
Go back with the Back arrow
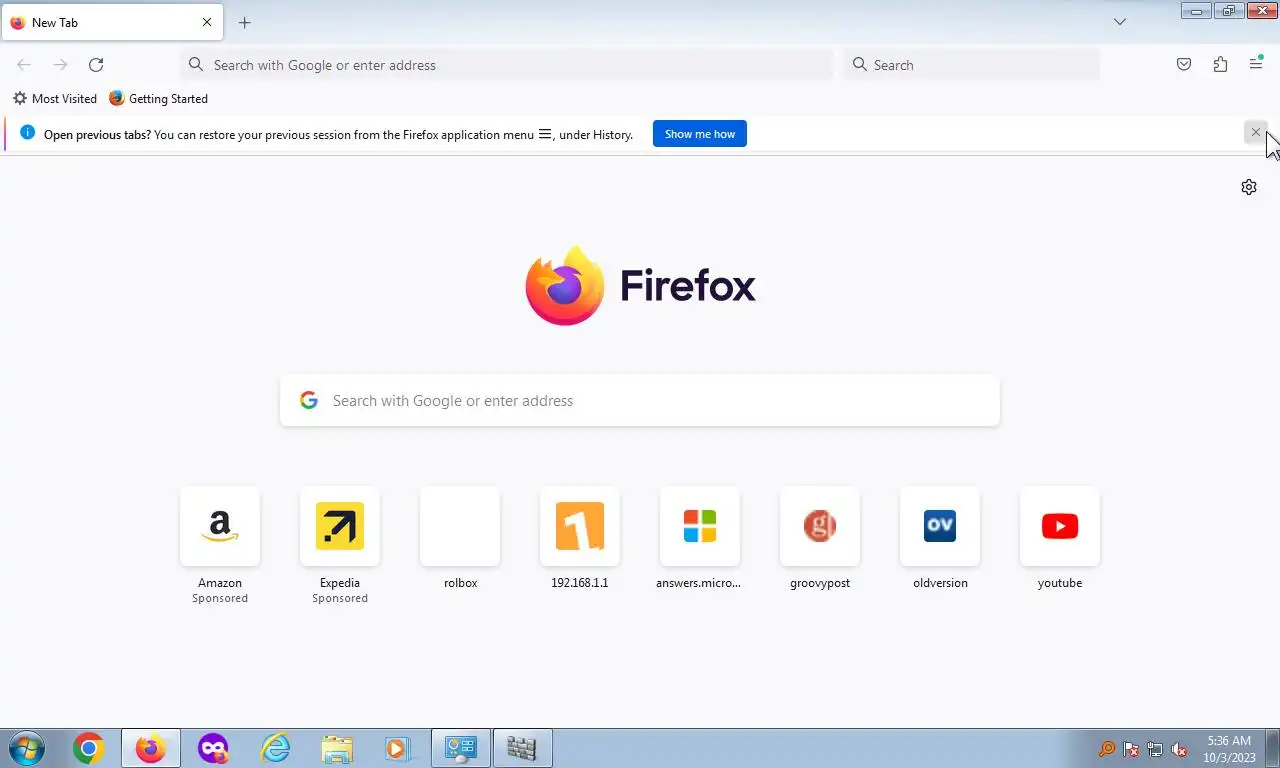[x=24, y=65]
